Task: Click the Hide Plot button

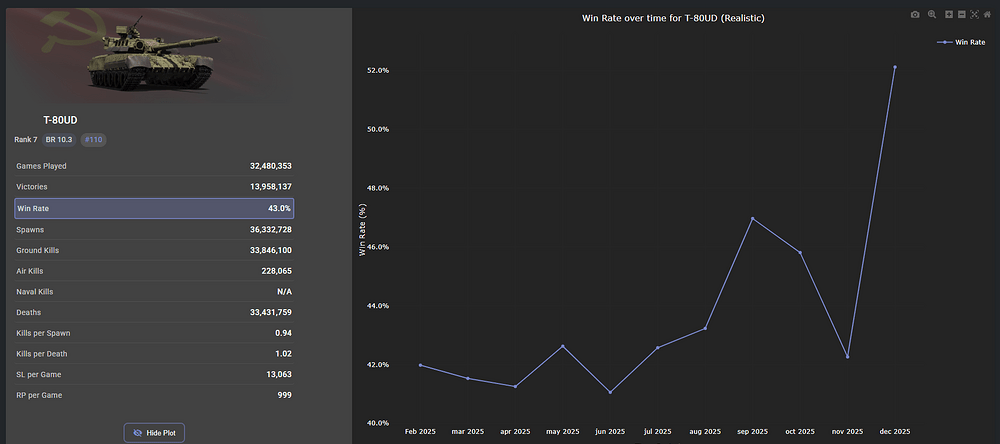Action: pos(154,433)
